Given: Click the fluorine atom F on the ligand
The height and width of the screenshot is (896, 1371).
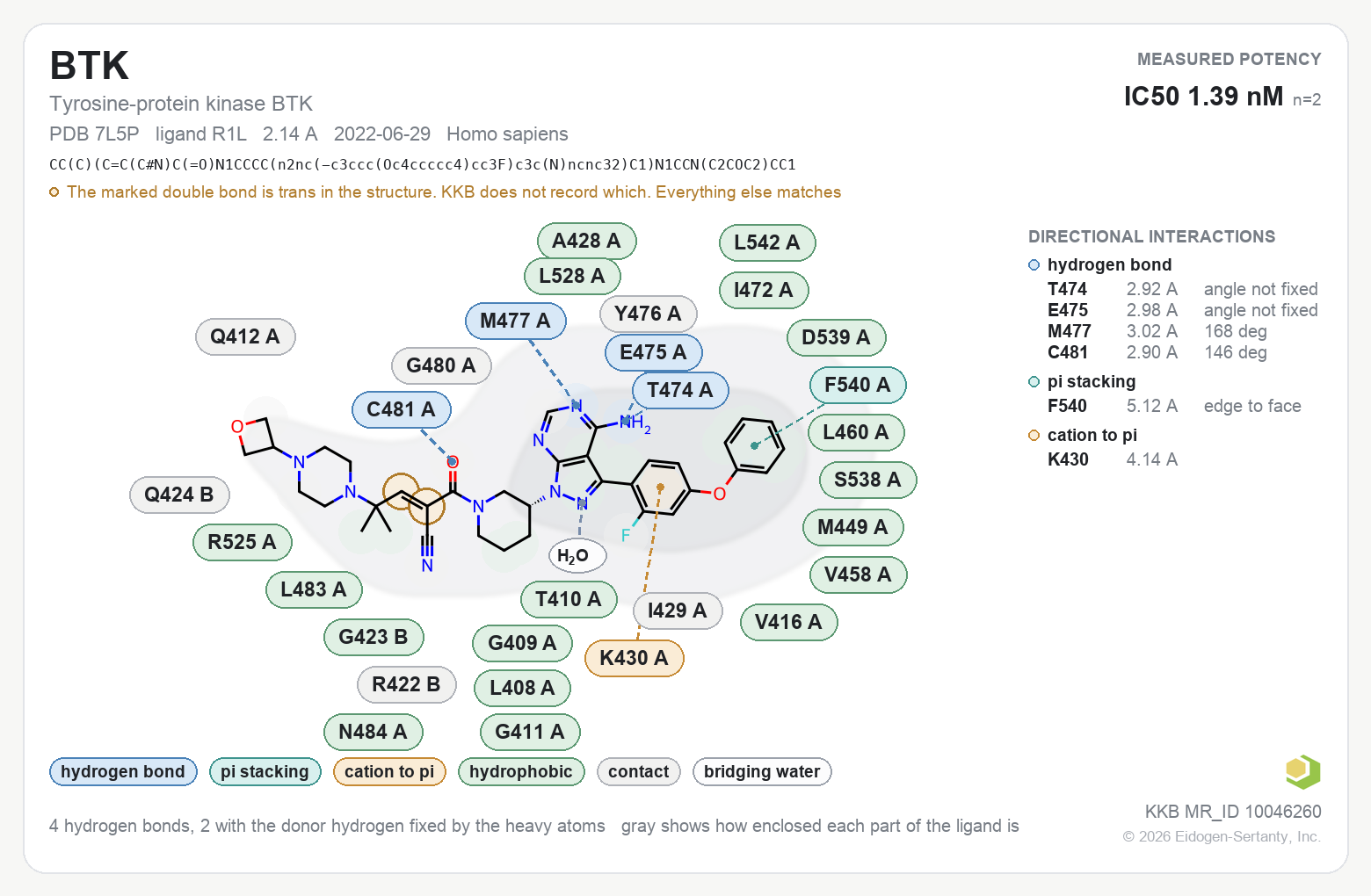Looking at the screenshot, I should (626, 535).
